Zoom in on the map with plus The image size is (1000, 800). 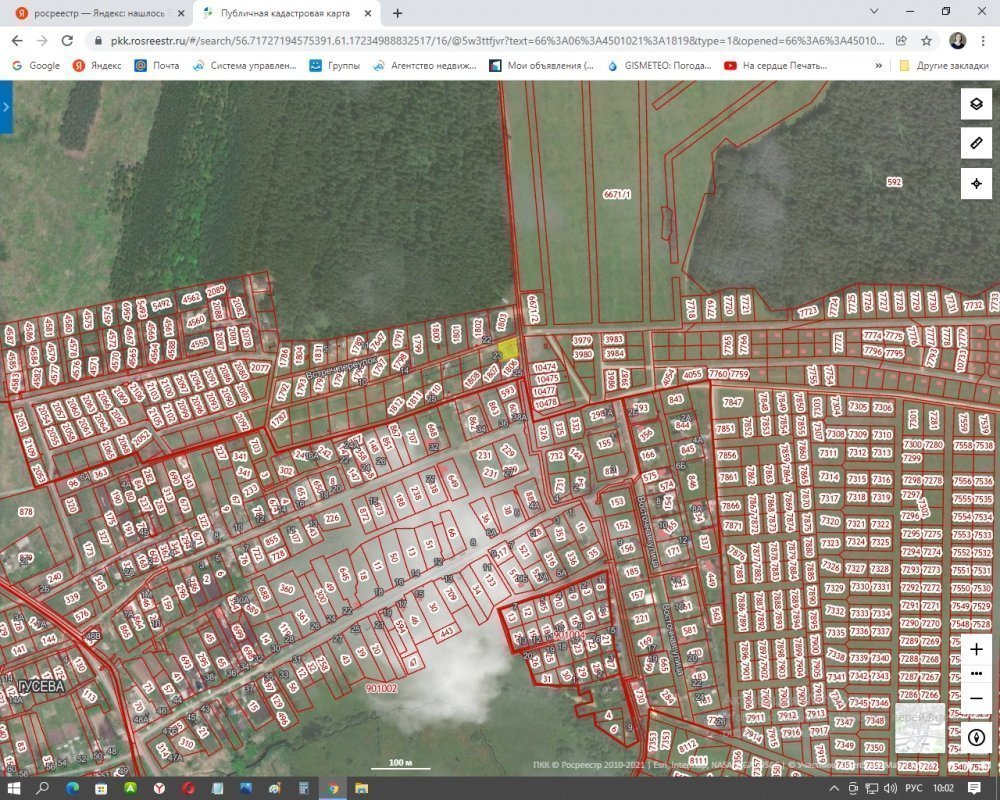pos(977,649)
